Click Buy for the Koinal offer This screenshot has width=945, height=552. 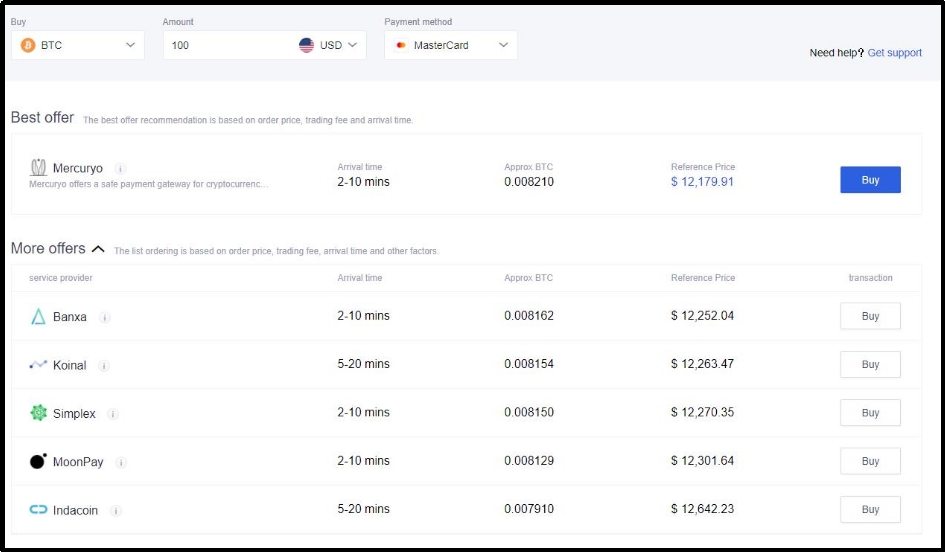870,365
